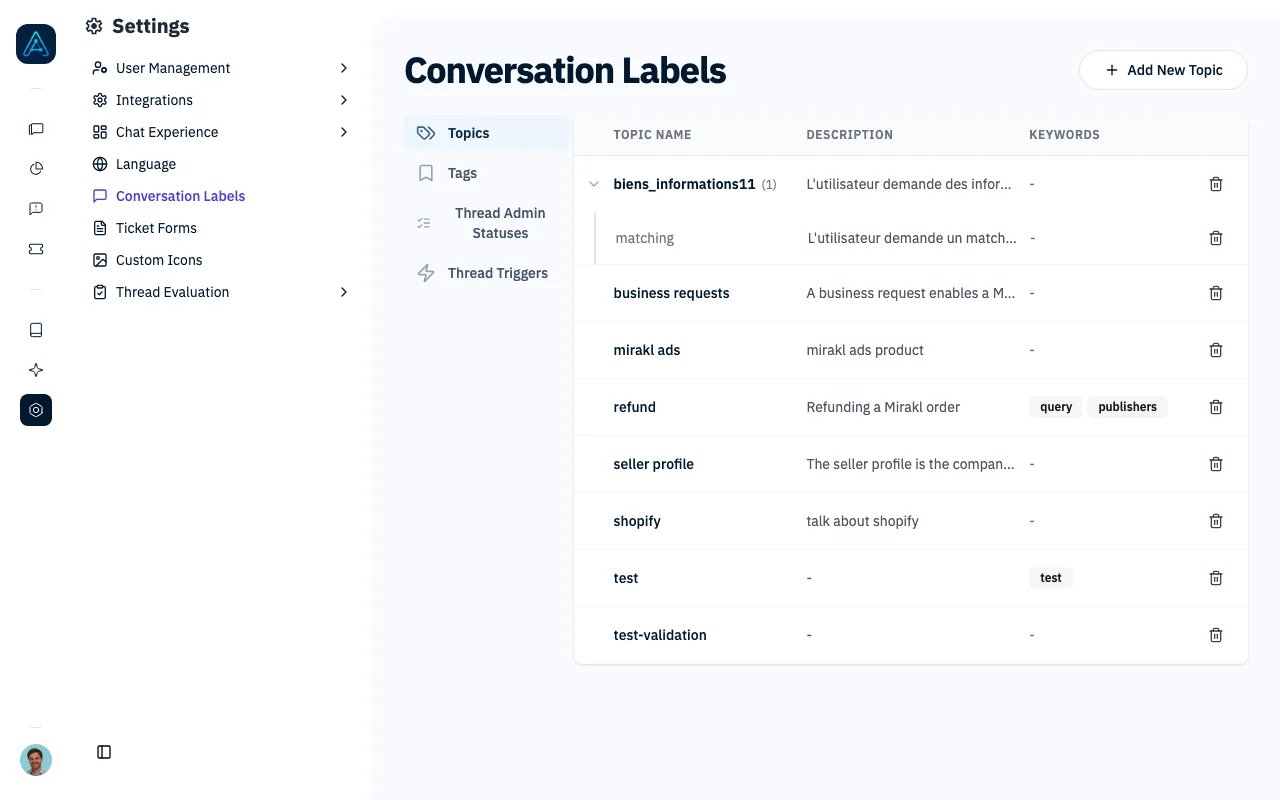Select Conversation Labels in settings menu

pyautogui.click(x=220, y=196)
